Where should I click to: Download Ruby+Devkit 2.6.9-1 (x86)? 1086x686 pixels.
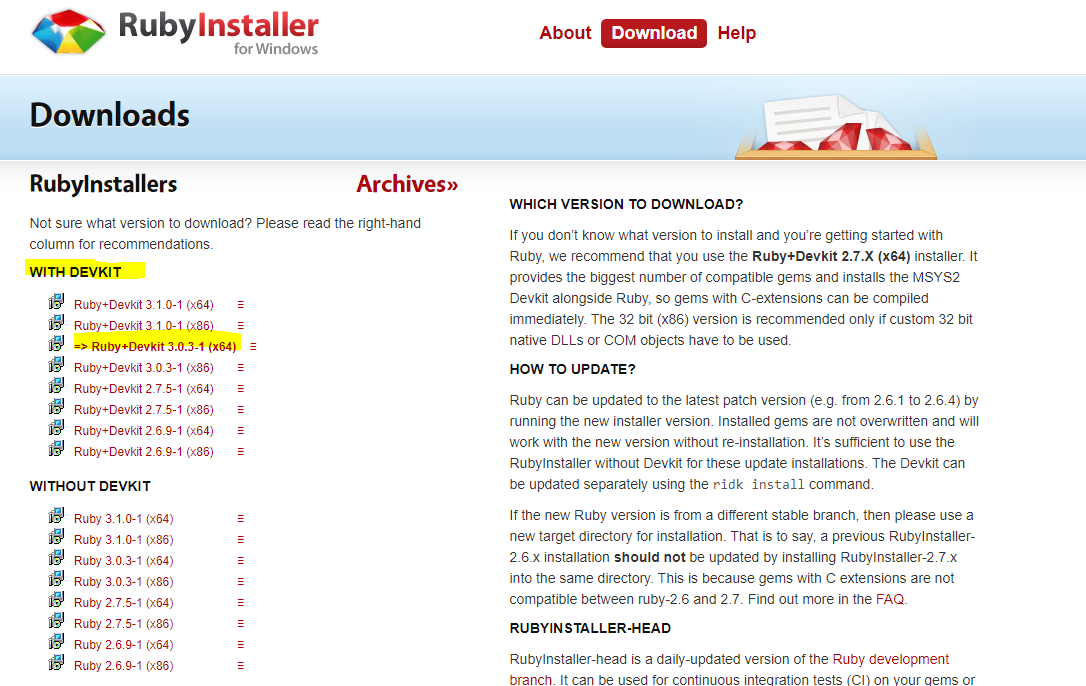coord(144,452)
